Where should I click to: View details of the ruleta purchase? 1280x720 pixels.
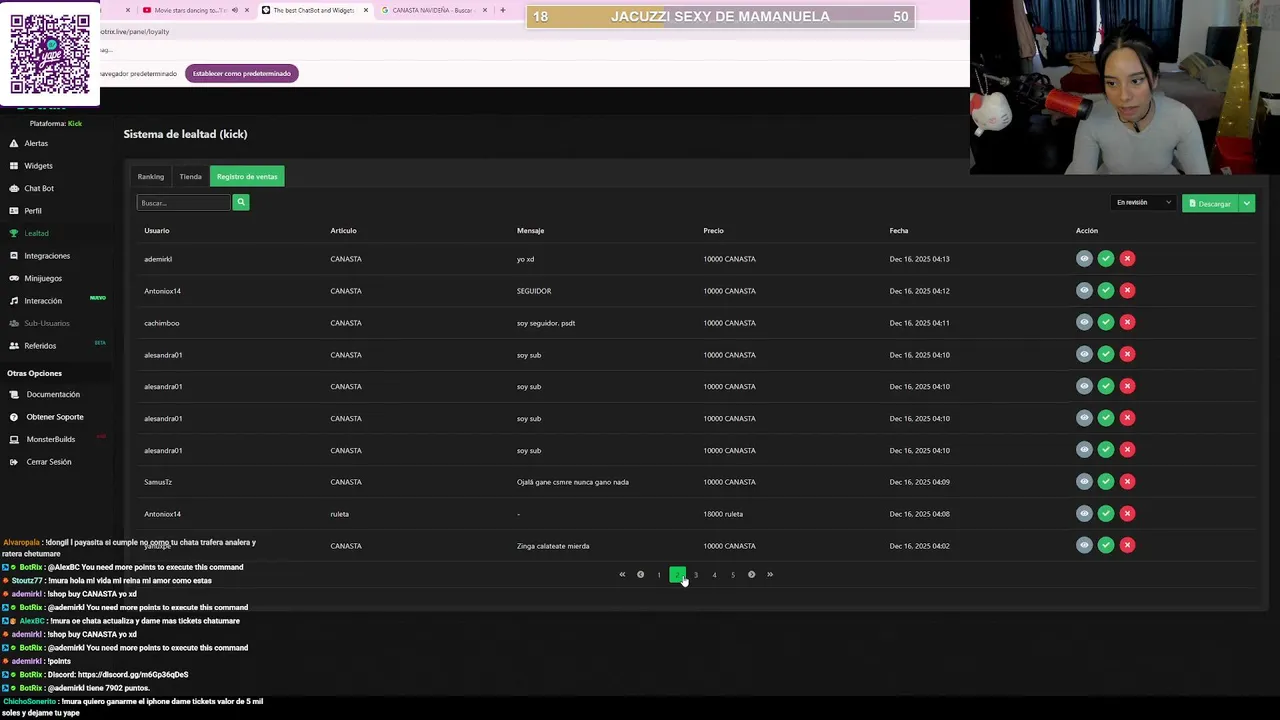coord(1084,513)
